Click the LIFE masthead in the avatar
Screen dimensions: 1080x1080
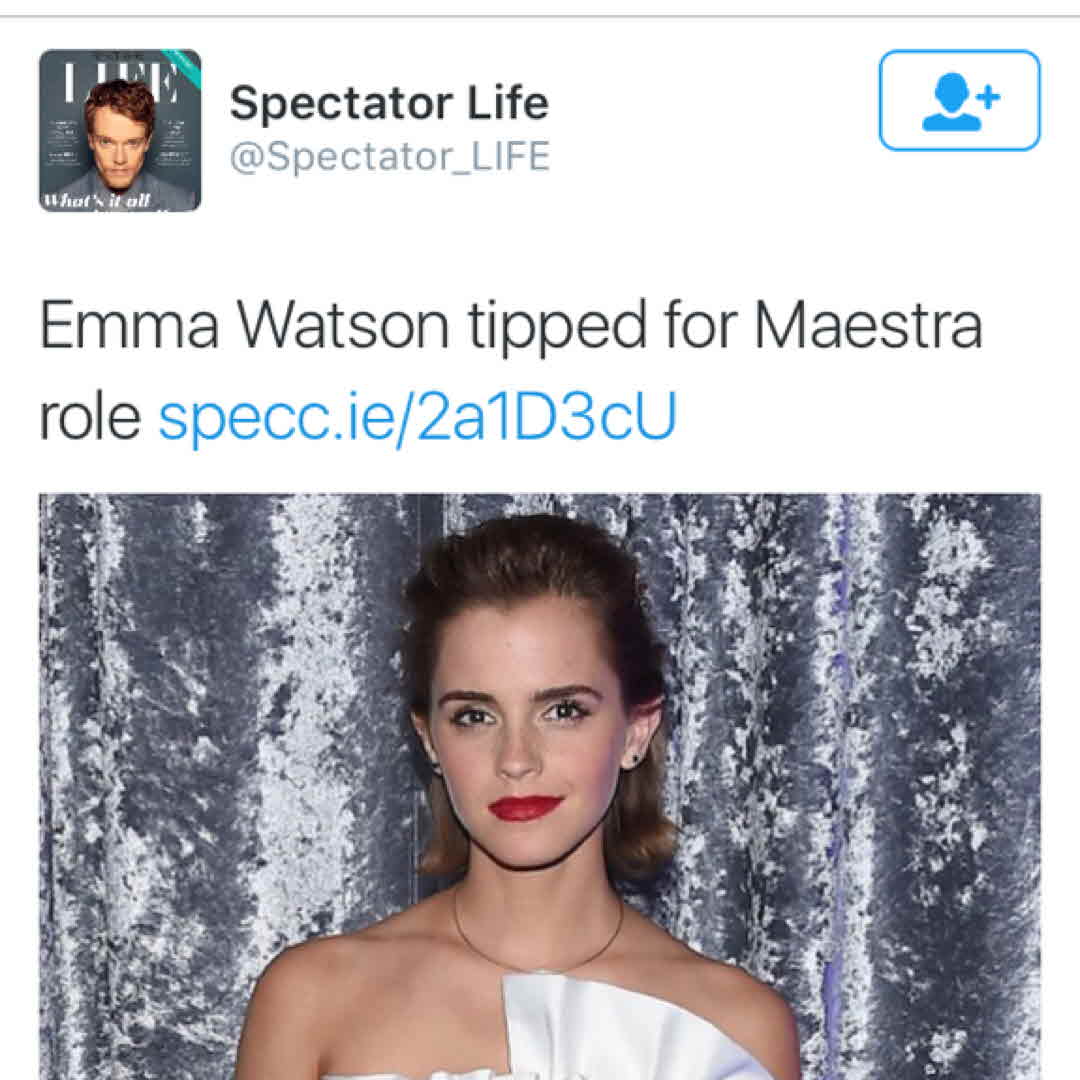[x=120, y=80]
